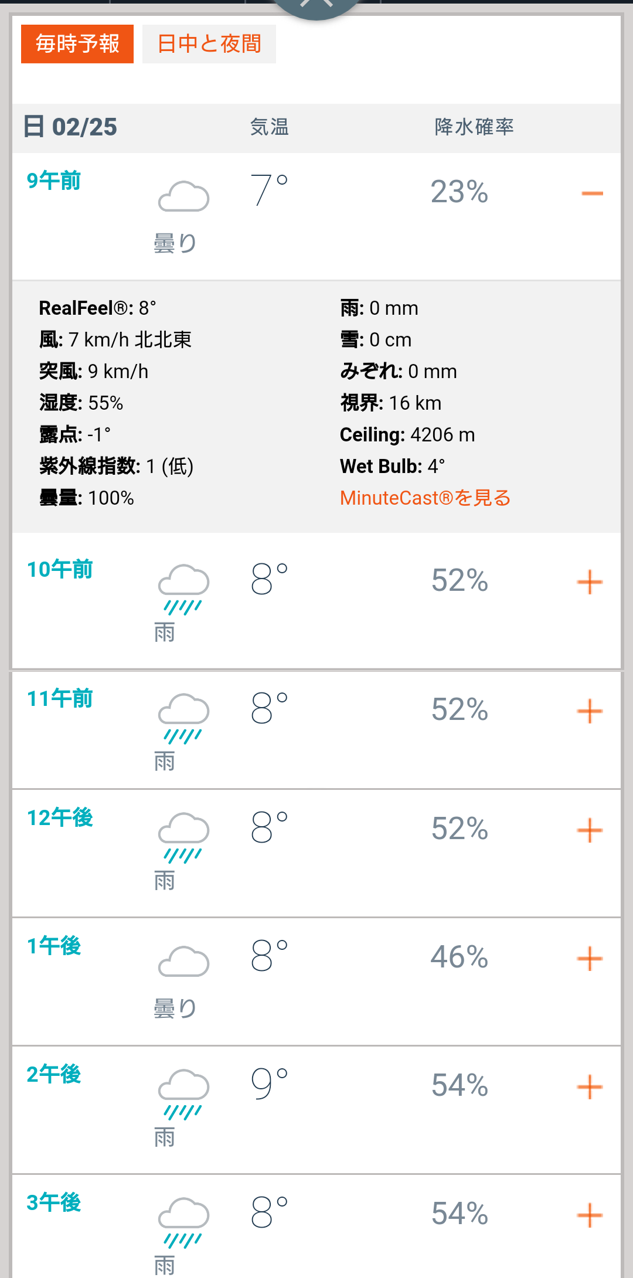Image resolution: width=633 pixels, height=1278 pixels.
Task: Click the rain icon for 11午前
Action: coord(183,718)
